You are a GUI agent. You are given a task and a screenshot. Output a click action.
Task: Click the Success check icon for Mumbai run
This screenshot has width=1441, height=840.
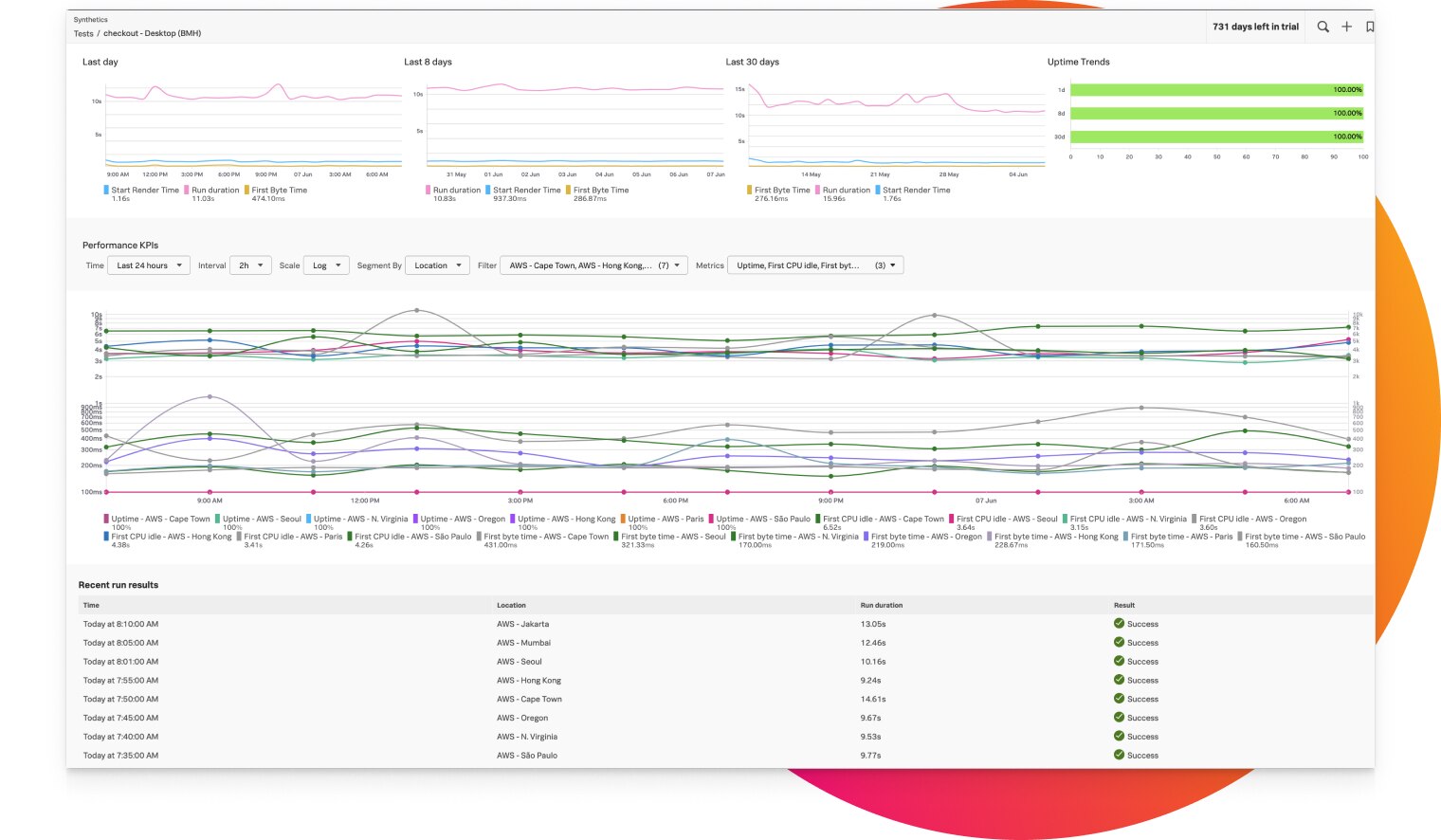coord(1119,643)
